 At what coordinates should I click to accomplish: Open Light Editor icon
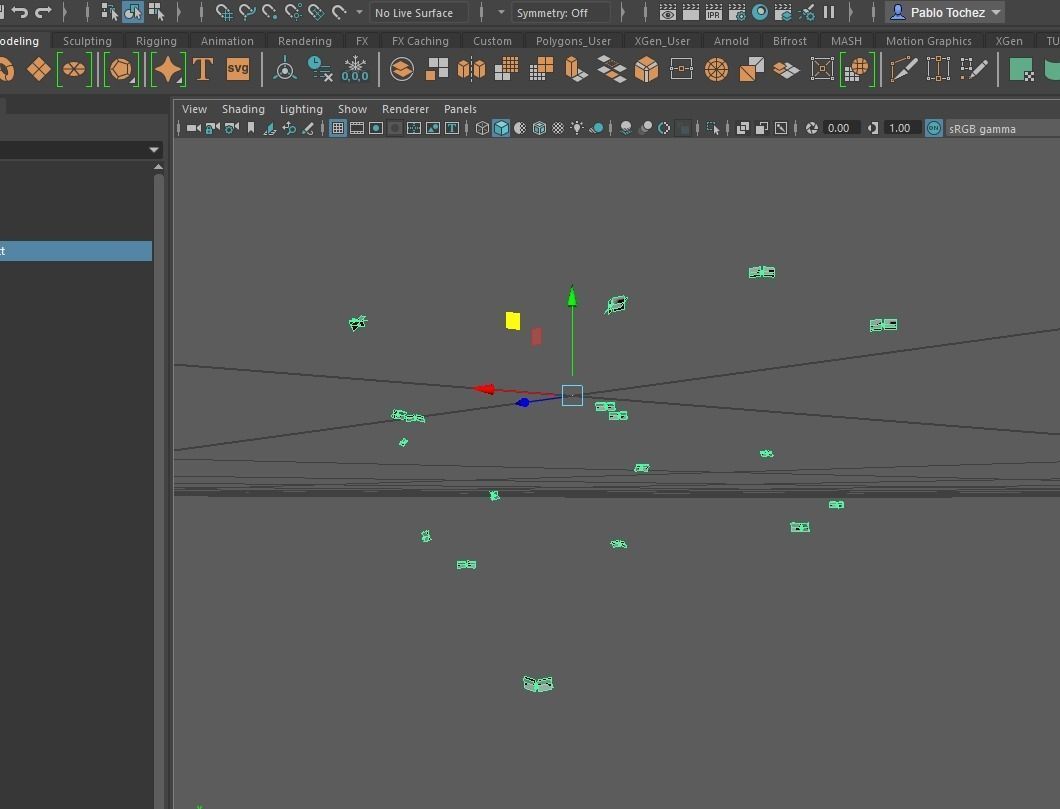click(806, 12)
